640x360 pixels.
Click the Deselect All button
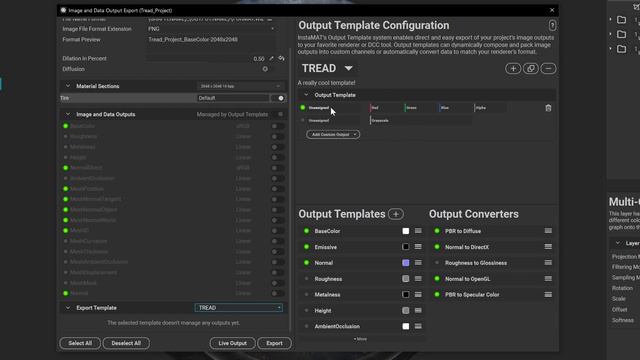(126, 343)
